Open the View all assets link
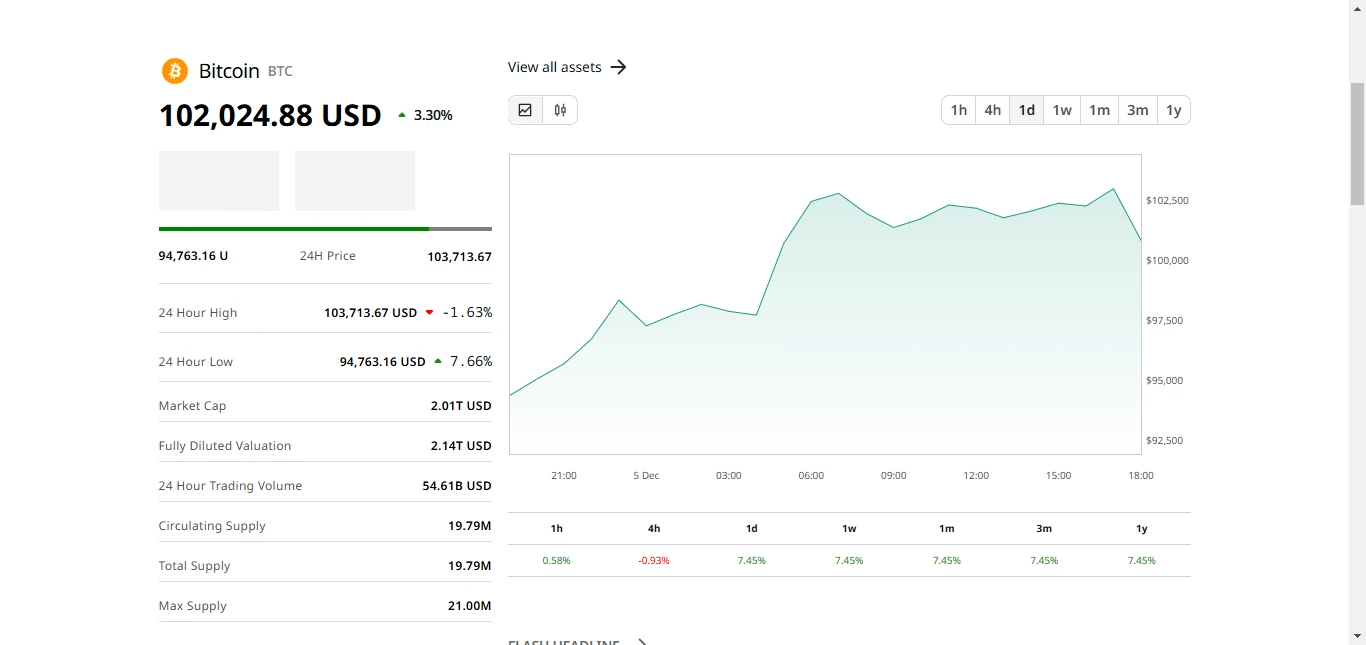The height and width of the screenshot is (645, 1366). point(555,67)
